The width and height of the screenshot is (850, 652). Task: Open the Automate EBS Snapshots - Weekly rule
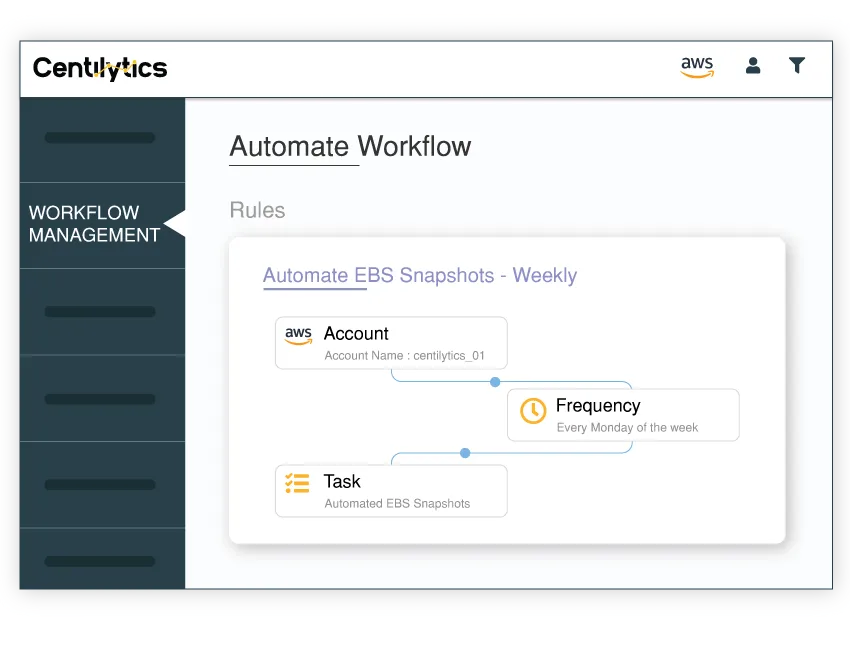tap(420, 275)
